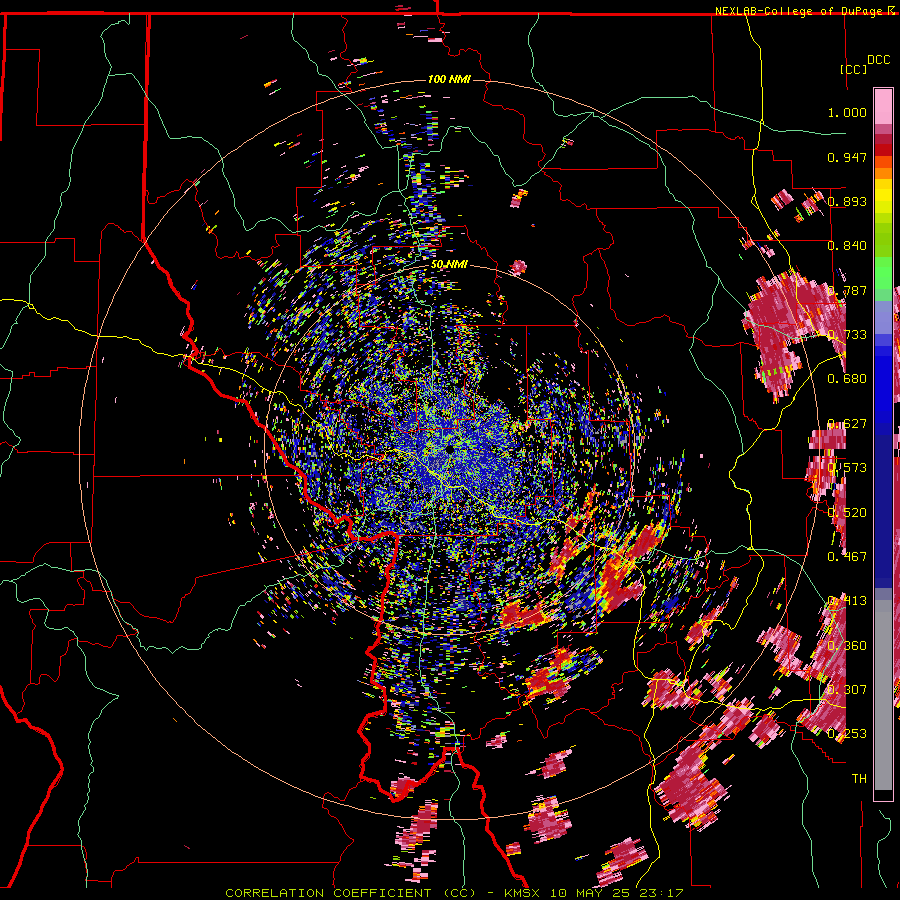Click the TH threshold label
Image resolution: width=900 pixels, height=900 pixels.
point(859,779)
